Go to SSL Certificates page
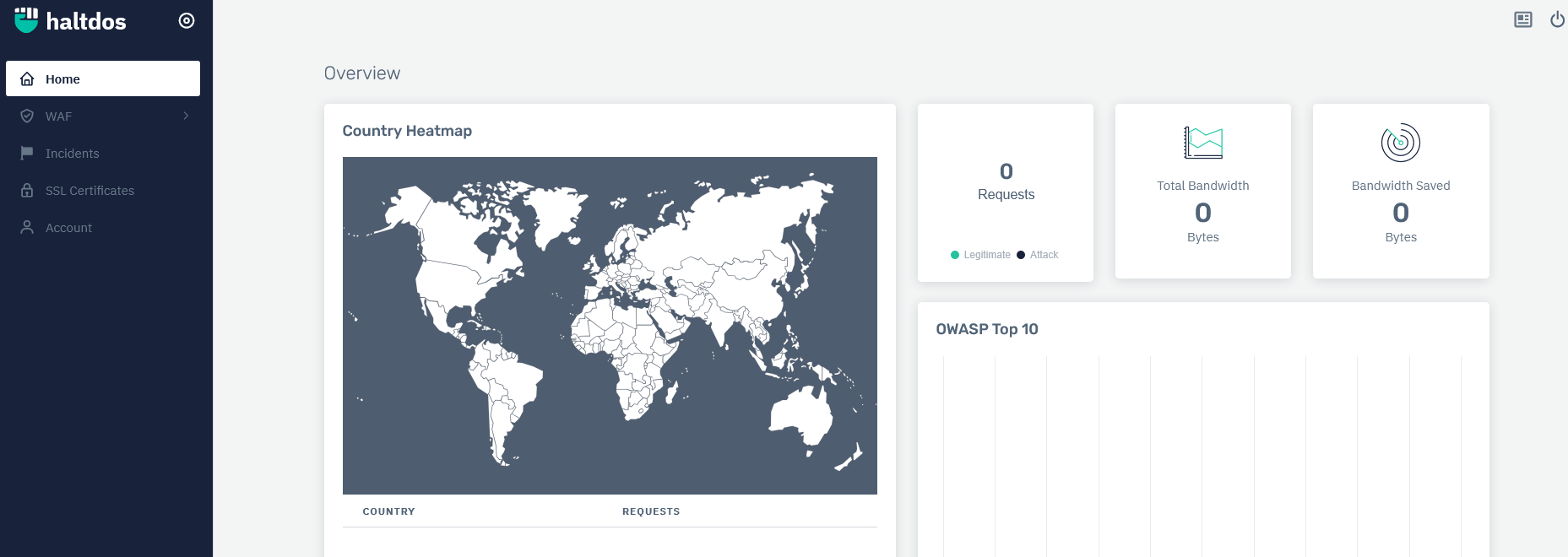This screenshot has width=1568, height=557. (90, 191)
